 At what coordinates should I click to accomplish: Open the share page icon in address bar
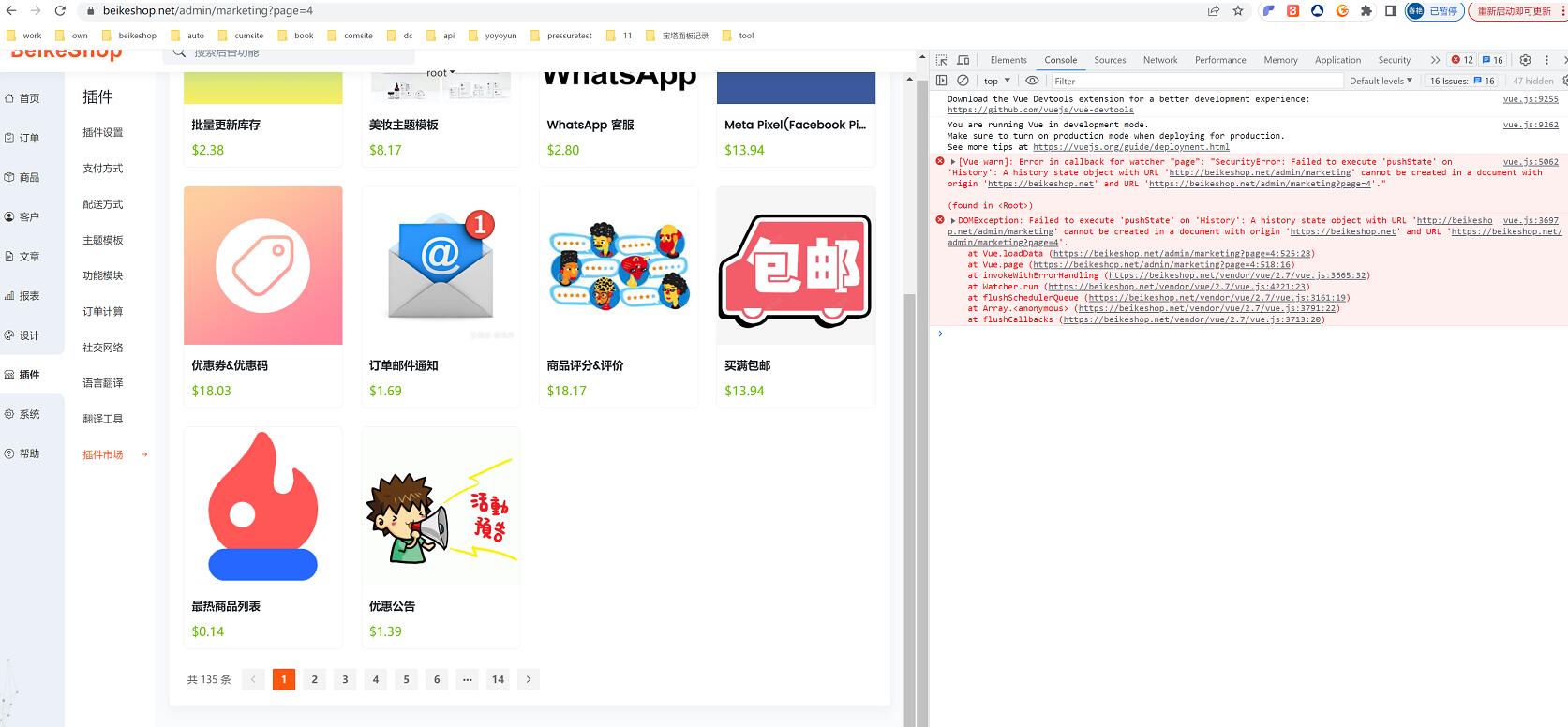1214,11
